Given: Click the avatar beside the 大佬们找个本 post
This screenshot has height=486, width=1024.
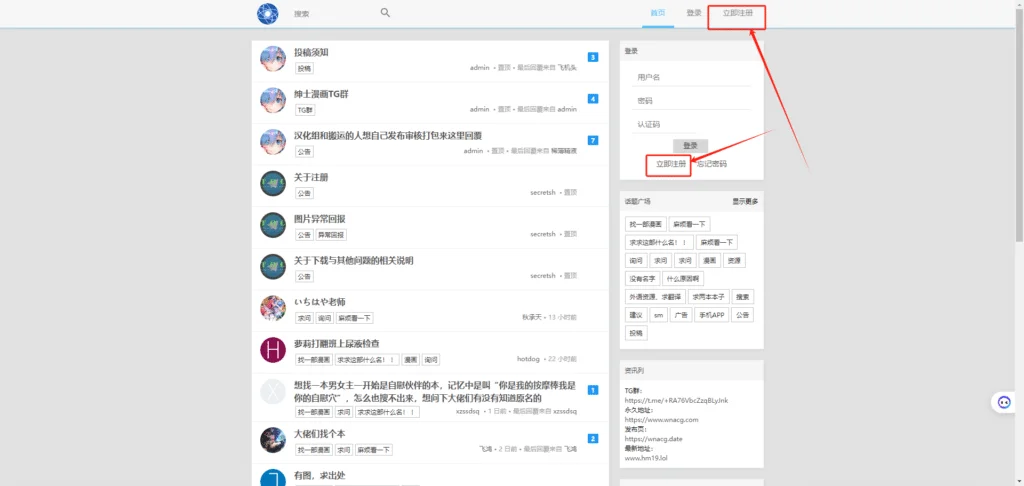Looking at the screenshot, I should click(x=273, y=440).
